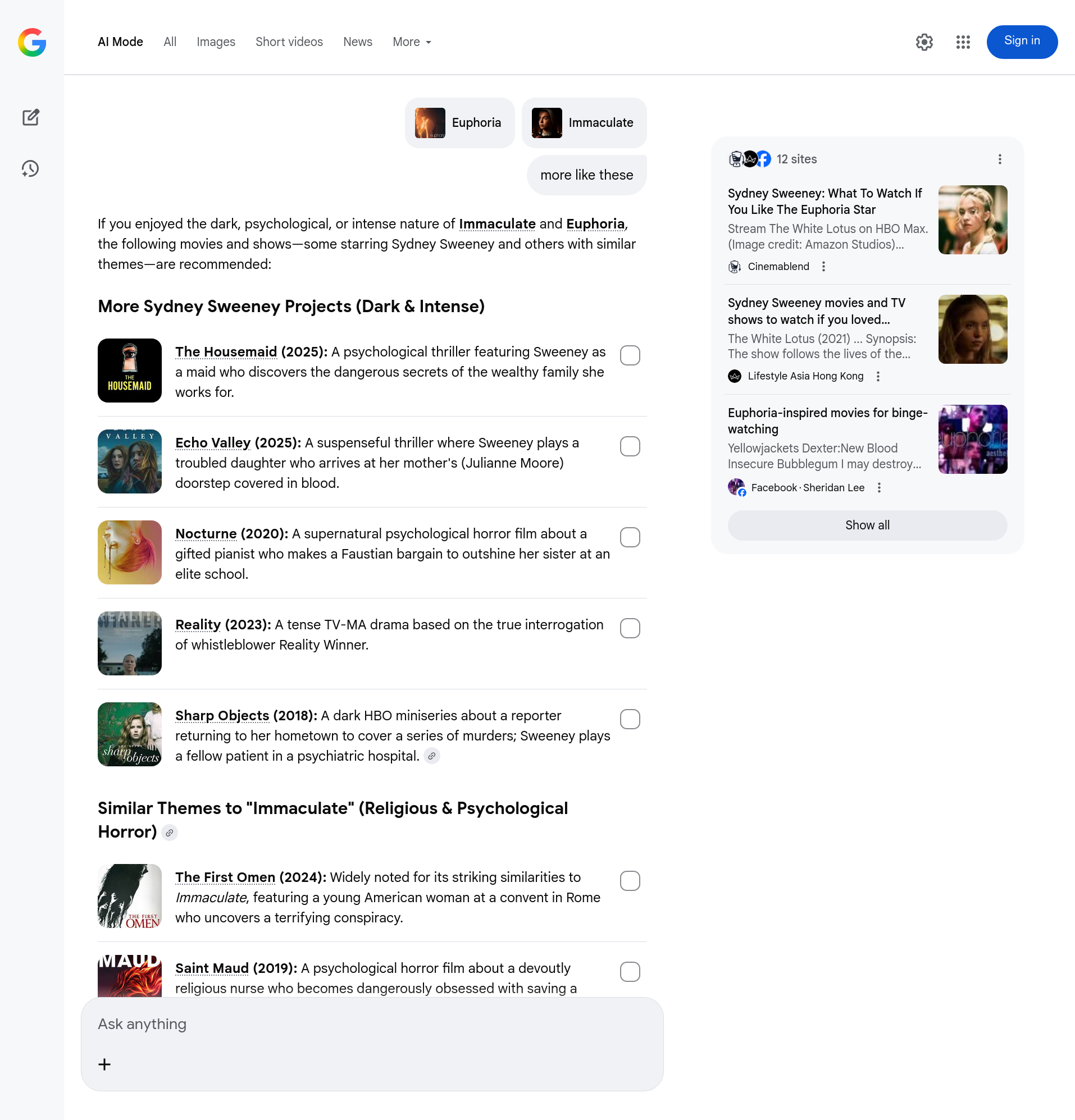Open the Short videos tab
Screen dimensions: 1075x1120
(x=289, y=42)
